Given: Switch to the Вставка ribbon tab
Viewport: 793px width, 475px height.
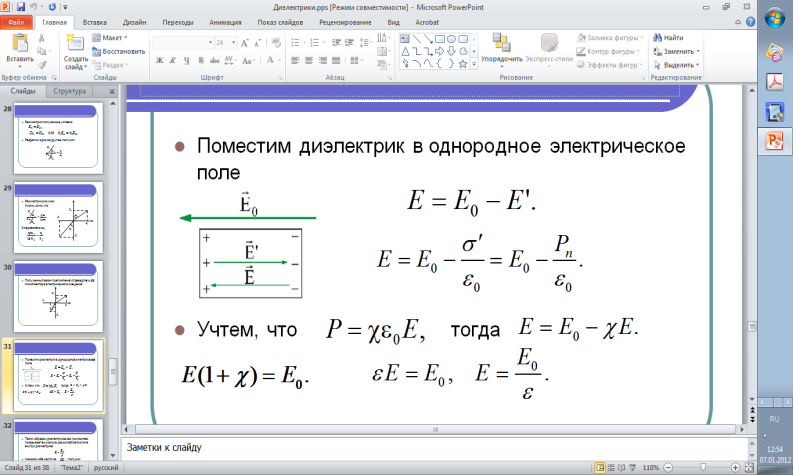Looking at the screenshot, I should (95, 22).
